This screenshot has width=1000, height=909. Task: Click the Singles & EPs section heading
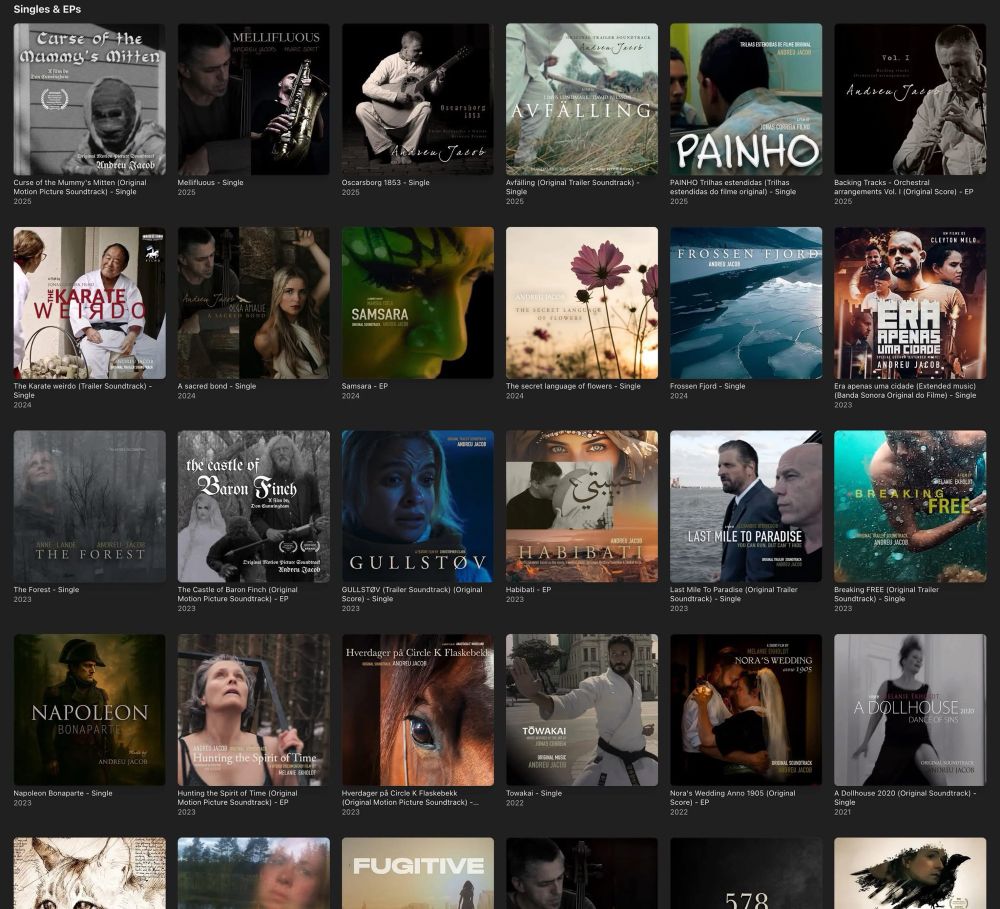tap(47, 10)
